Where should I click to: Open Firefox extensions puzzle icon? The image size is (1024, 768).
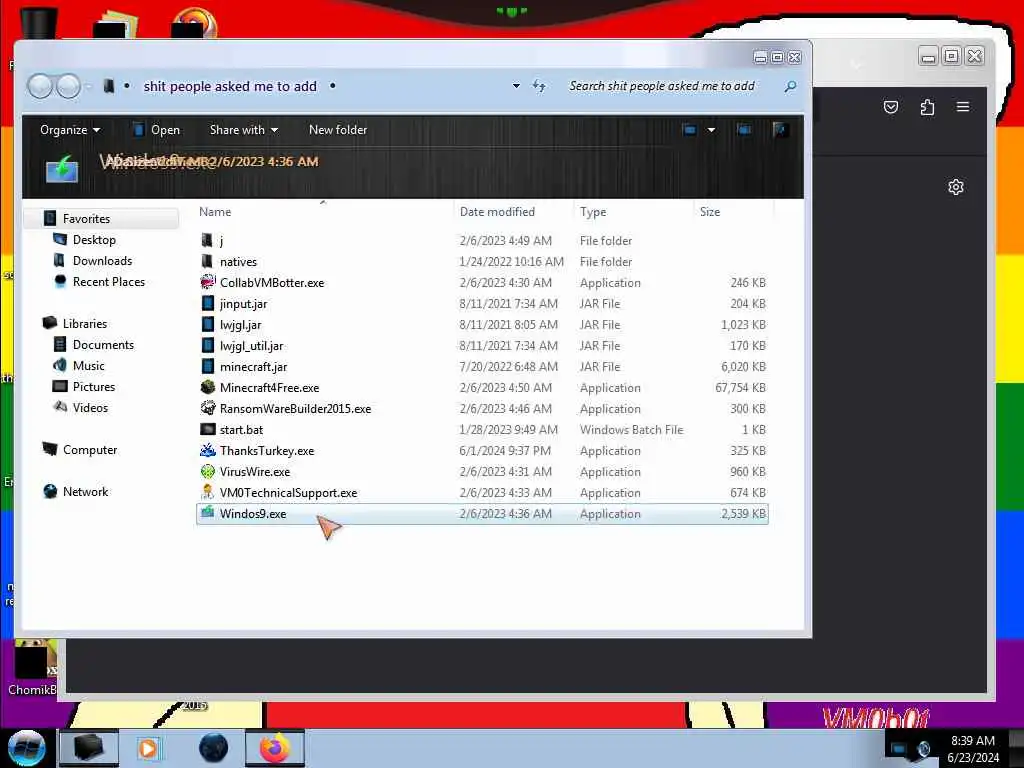(927, 107)
